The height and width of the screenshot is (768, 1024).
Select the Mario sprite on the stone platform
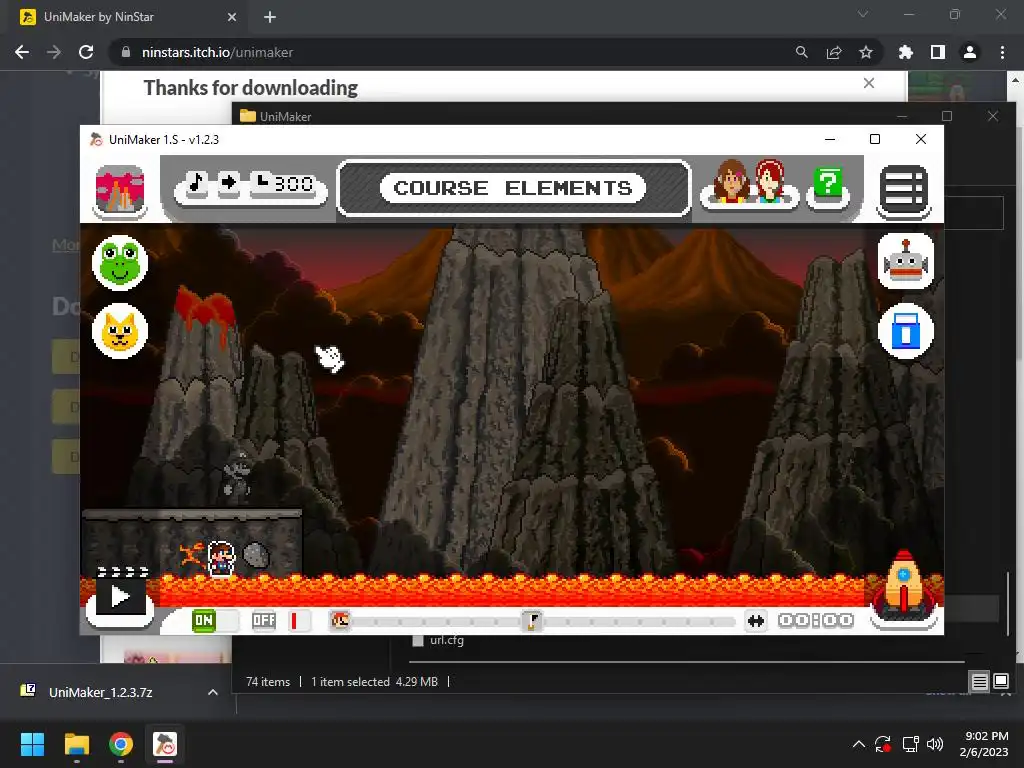coord(221,559)
